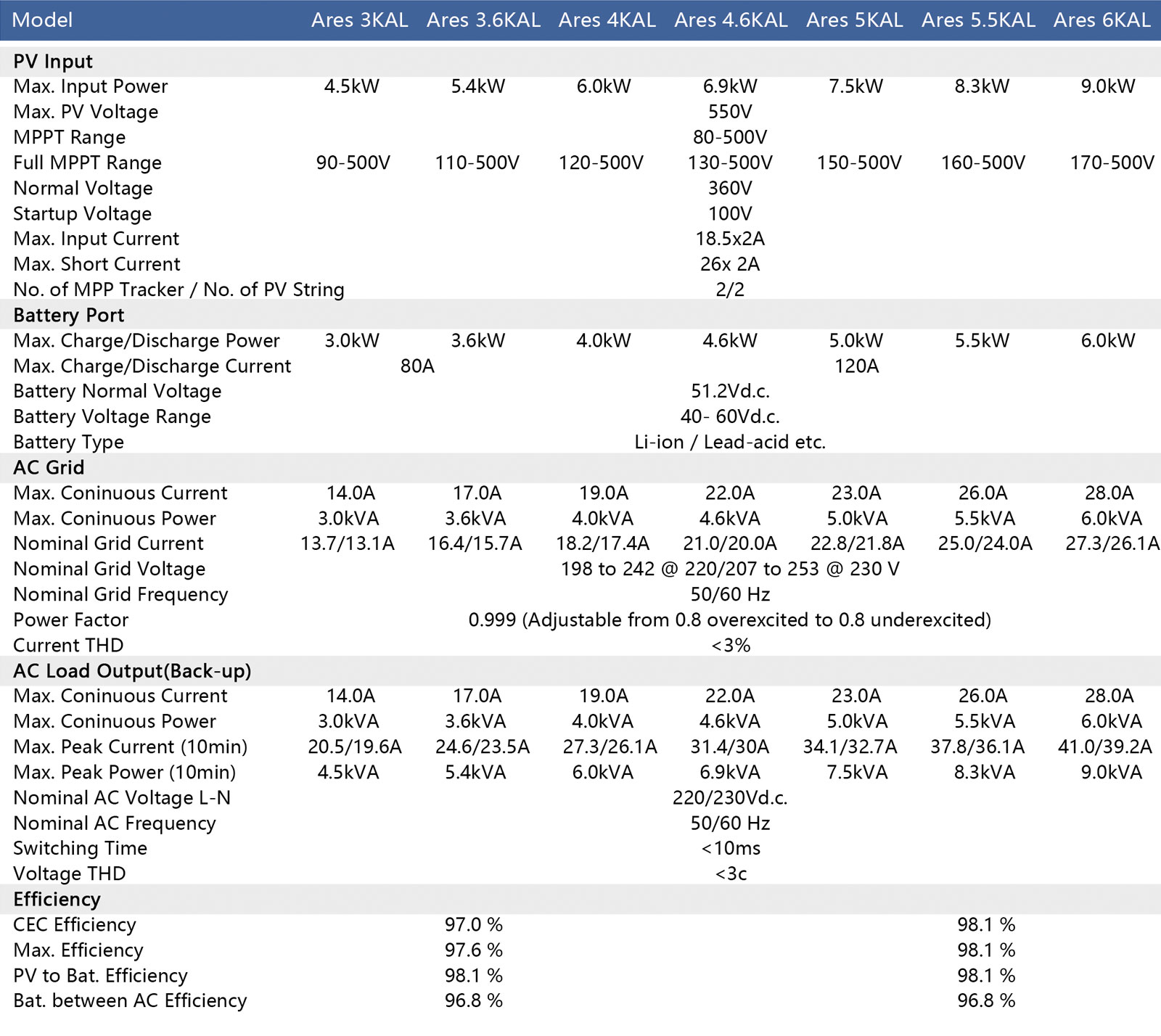Select the 'MPPT Range' row label
The image size is (1161, 1036).
(x=69, y=137)
